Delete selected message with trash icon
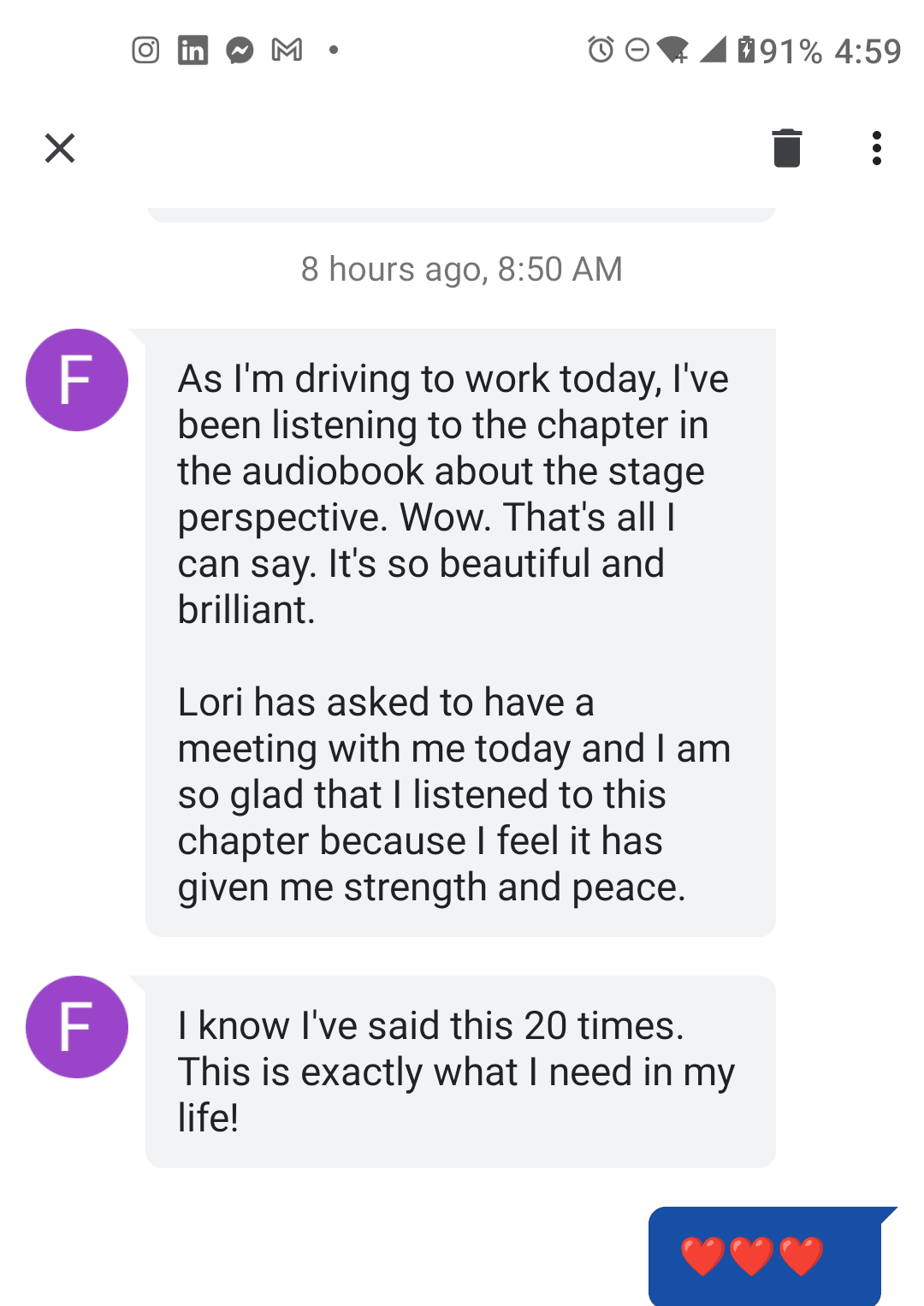Image resolution: width=924 pixels, height=1306 pixels. (786, 148)
